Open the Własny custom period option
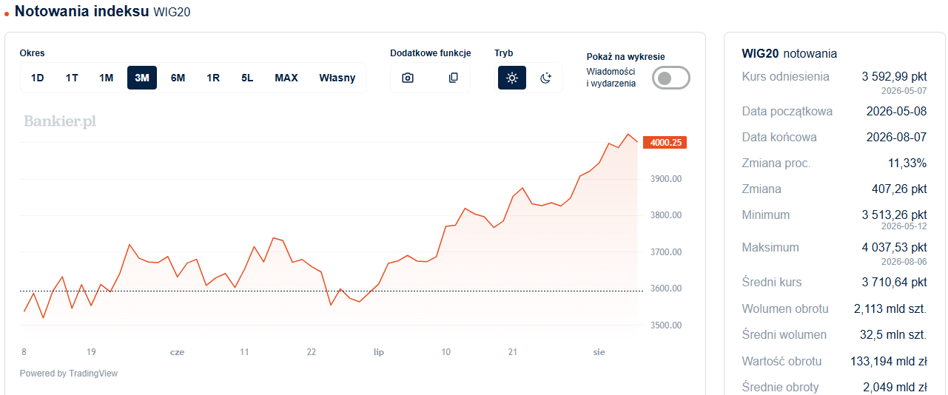 point(337,78)
